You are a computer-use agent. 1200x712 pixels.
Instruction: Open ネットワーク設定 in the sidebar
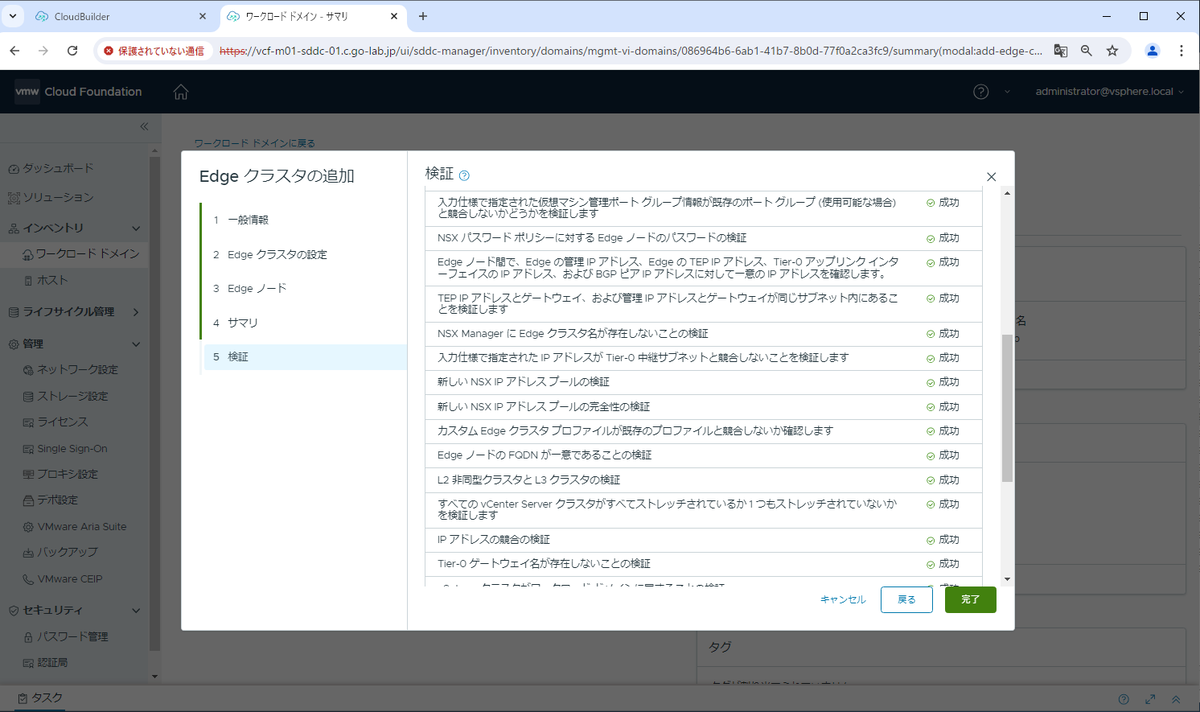[x=75, y=369]
